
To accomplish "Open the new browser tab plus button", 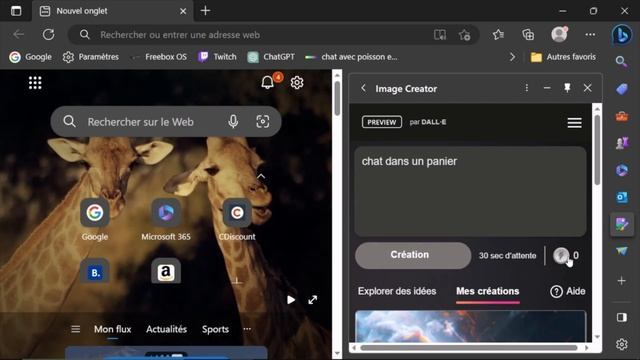I will tap(205, 11).
